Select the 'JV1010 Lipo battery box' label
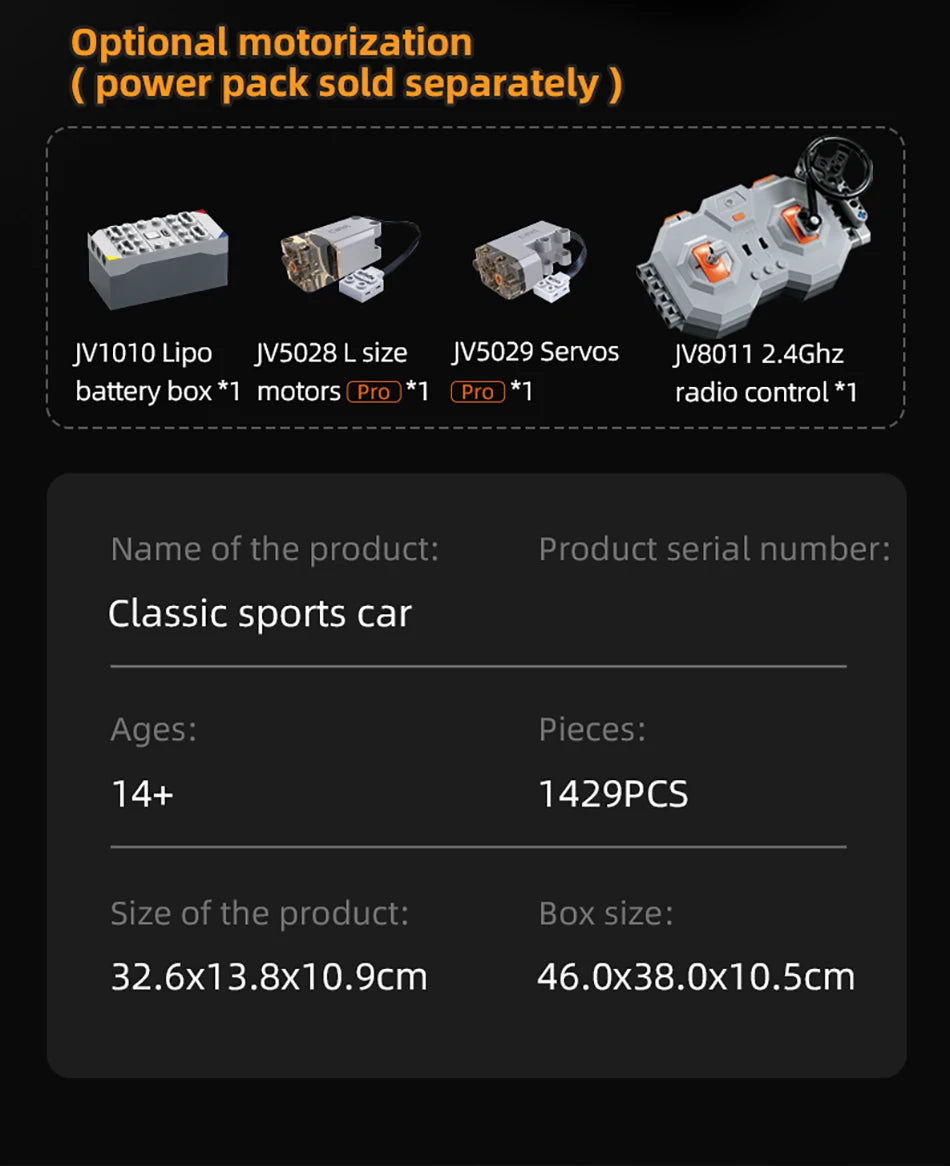The image size is (950, 1166). coord(157,372)
